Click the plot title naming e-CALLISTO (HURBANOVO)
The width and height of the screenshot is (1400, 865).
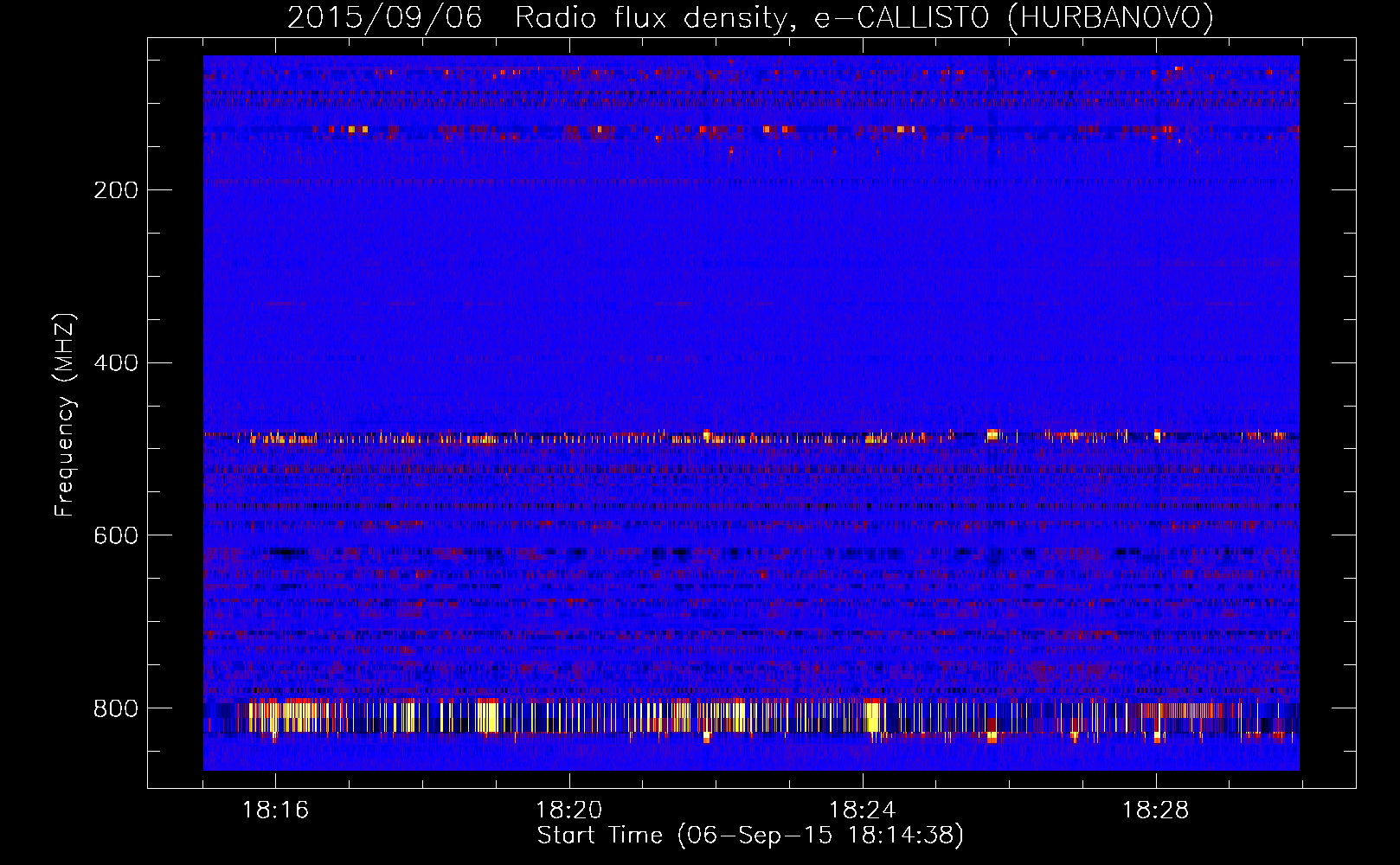[750, 17]
